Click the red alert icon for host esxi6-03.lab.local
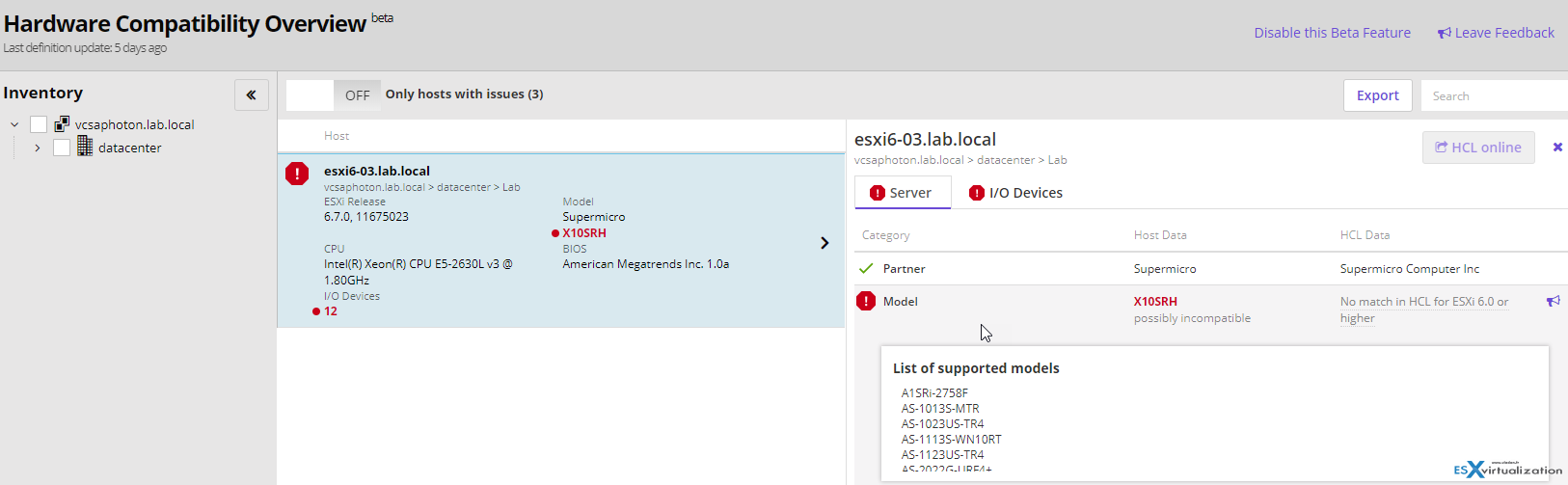Screen dimensions: 1568x485 [297, 174]
